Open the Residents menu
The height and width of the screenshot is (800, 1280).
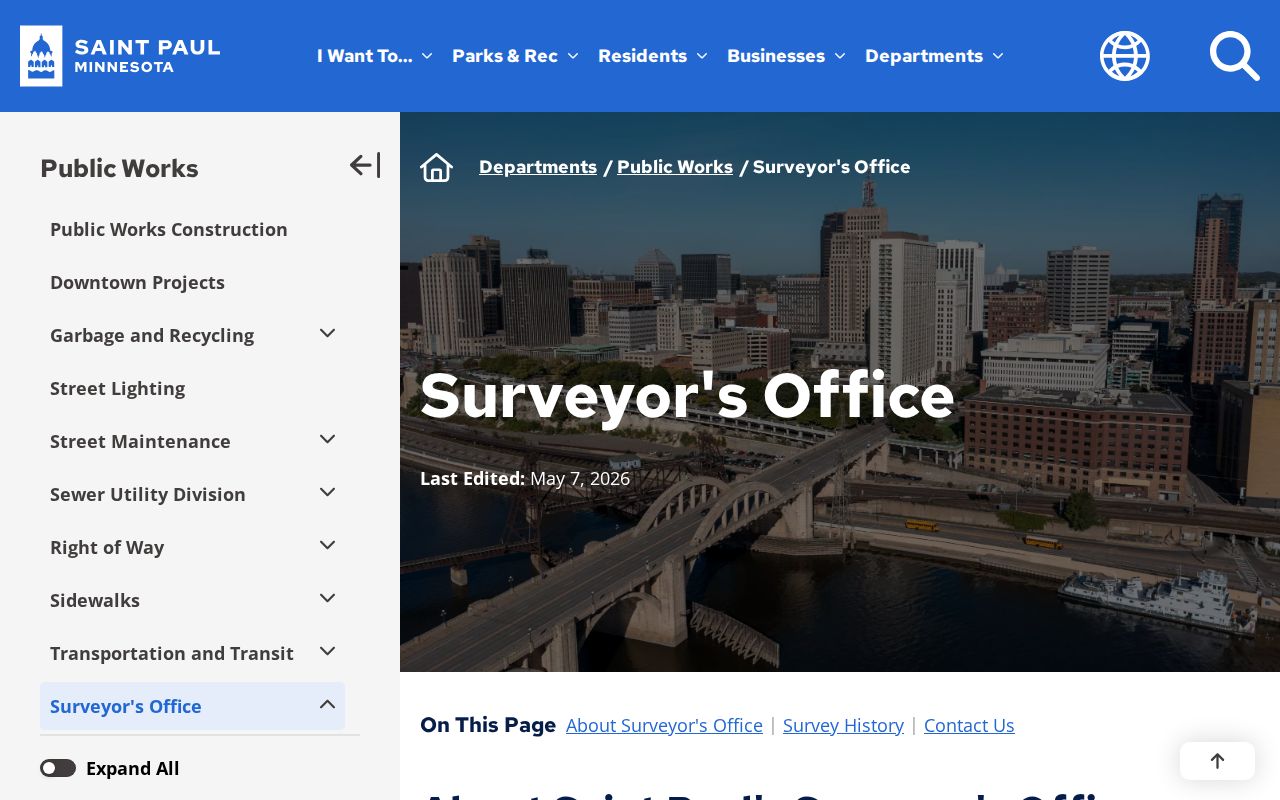(652, 56)
